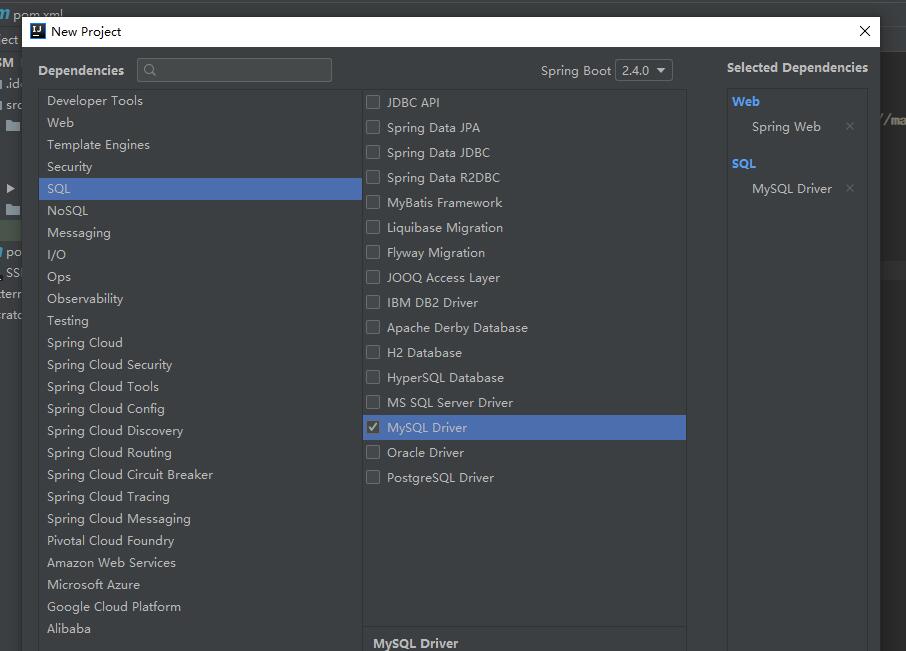Close the New Project dialog

(865, 31)
